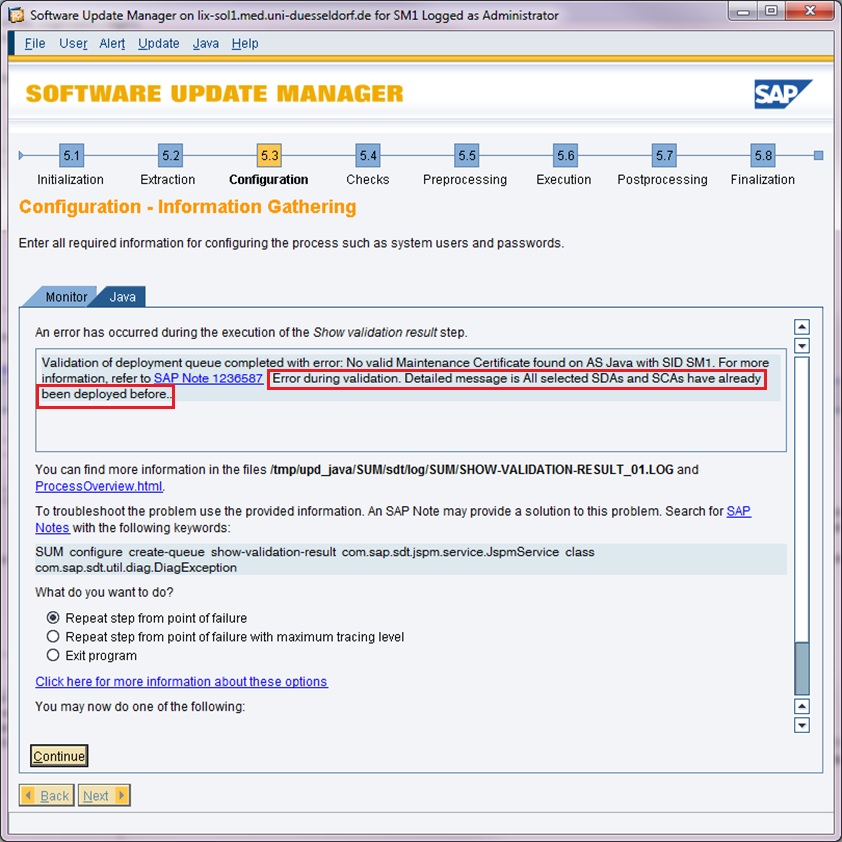842x842 pixels.
Task: Click roadmap step 5.7 Postprocessing box
Action: (664, 156)
